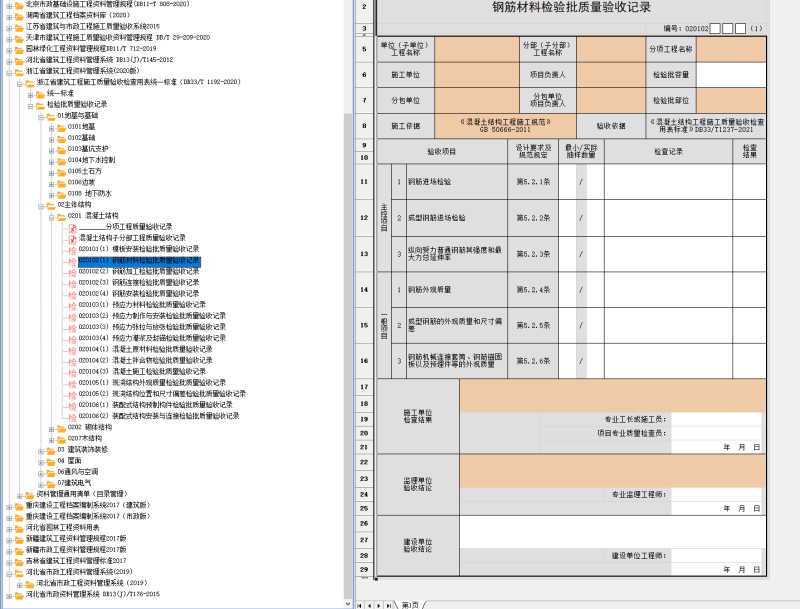Click the previous-sheet arrow icon in sheet bar
The height and width of the screenshot is (609, 800).
pos(370,605)
